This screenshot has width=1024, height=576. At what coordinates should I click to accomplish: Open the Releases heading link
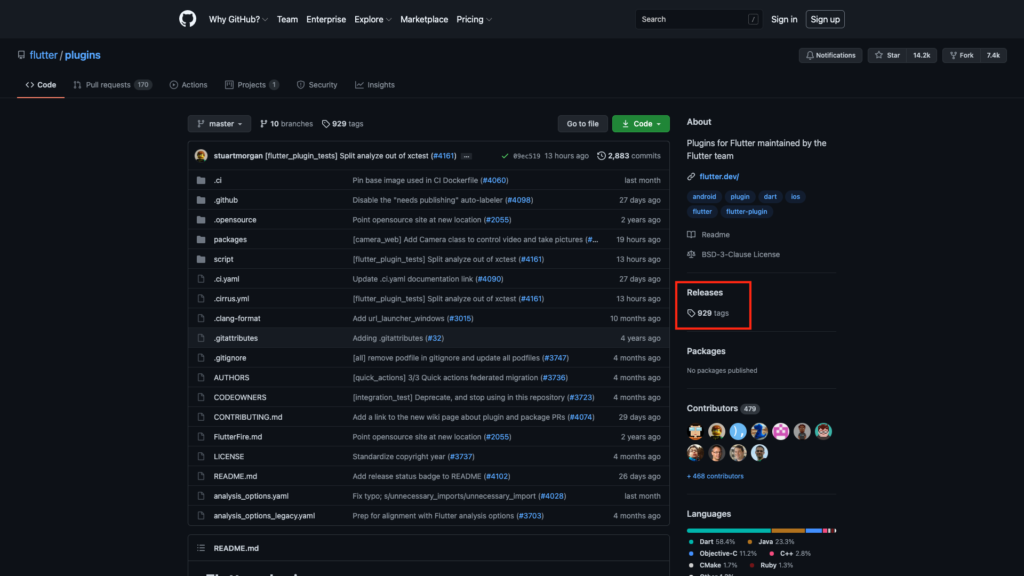(x=705, y=293)
